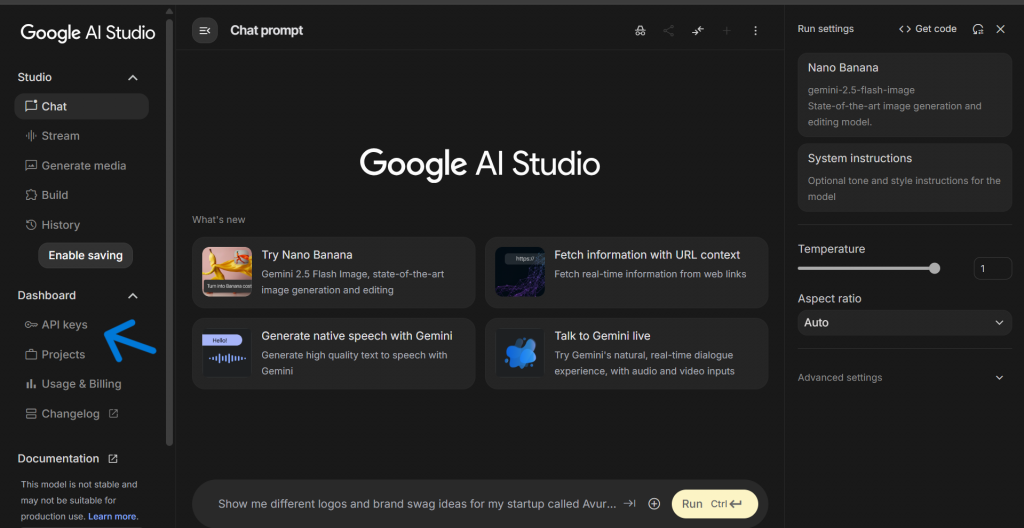Viewport: 1024px width, 528px height.
Task: Click the Run button
Action: 714,504
